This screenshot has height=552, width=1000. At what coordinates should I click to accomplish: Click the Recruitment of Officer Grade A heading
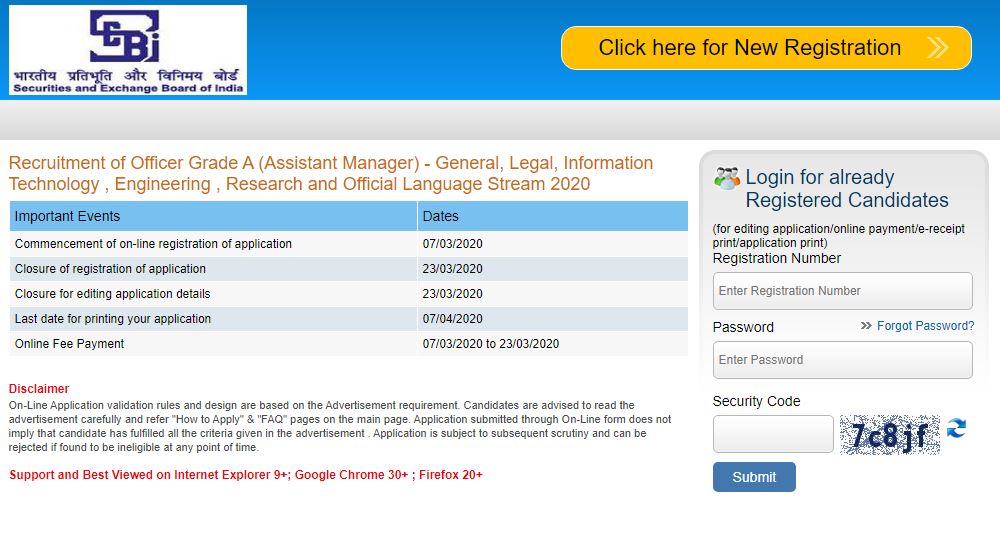click(x=330, y=173)
